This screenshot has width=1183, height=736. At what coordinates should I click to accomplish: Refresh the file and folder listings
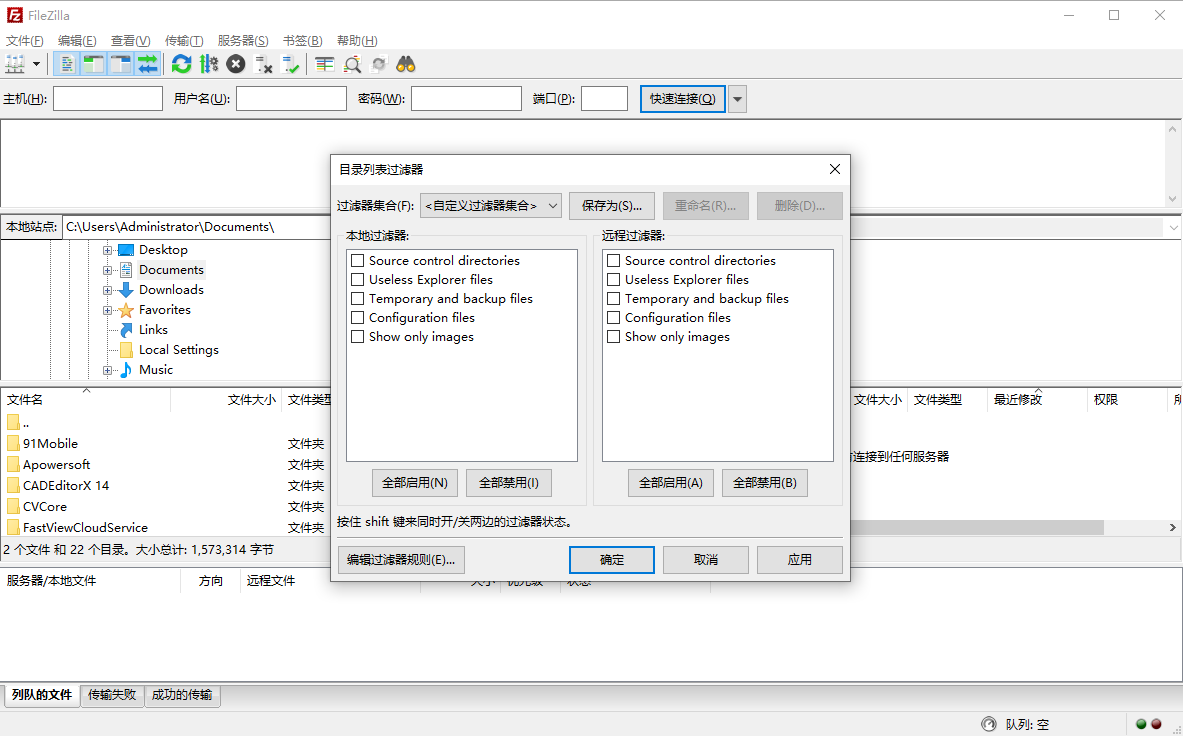[181, 63]
